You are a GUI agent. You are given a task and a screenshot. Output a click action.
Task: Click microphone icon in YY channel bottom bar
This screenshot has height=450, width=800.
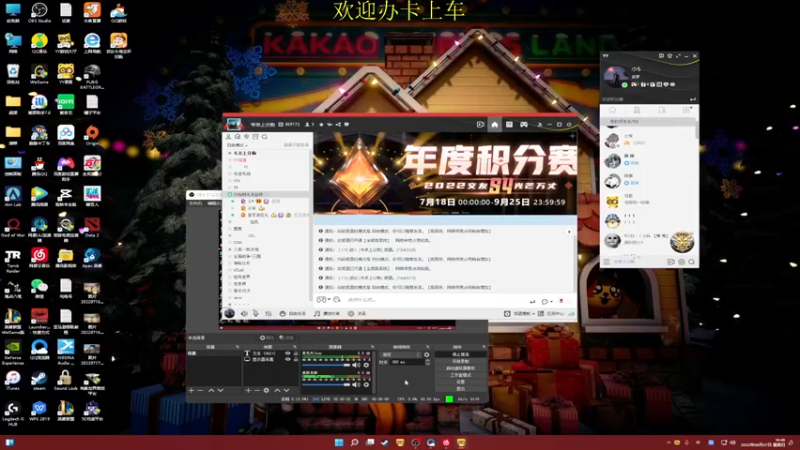coord(256,313)
